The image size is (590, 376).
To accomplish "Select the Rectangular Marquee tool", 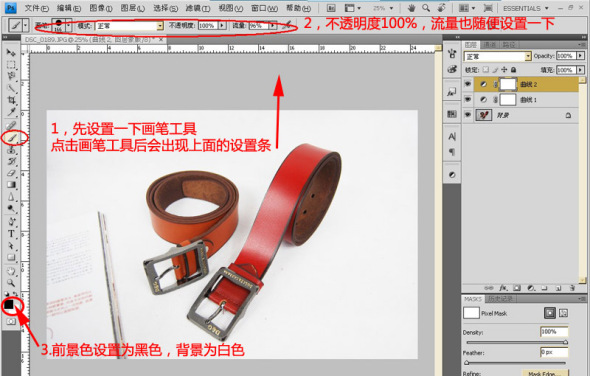I will click(11, 64).
